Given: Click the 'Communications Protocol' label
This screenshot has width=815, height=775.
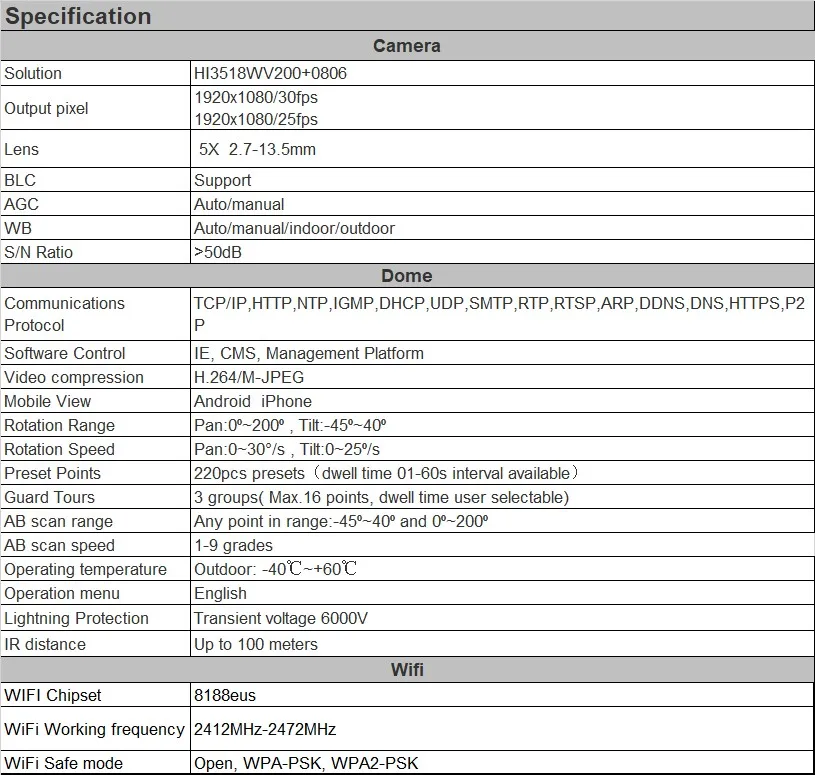Looking at the screenshot, I should click(x=64, y=314).
